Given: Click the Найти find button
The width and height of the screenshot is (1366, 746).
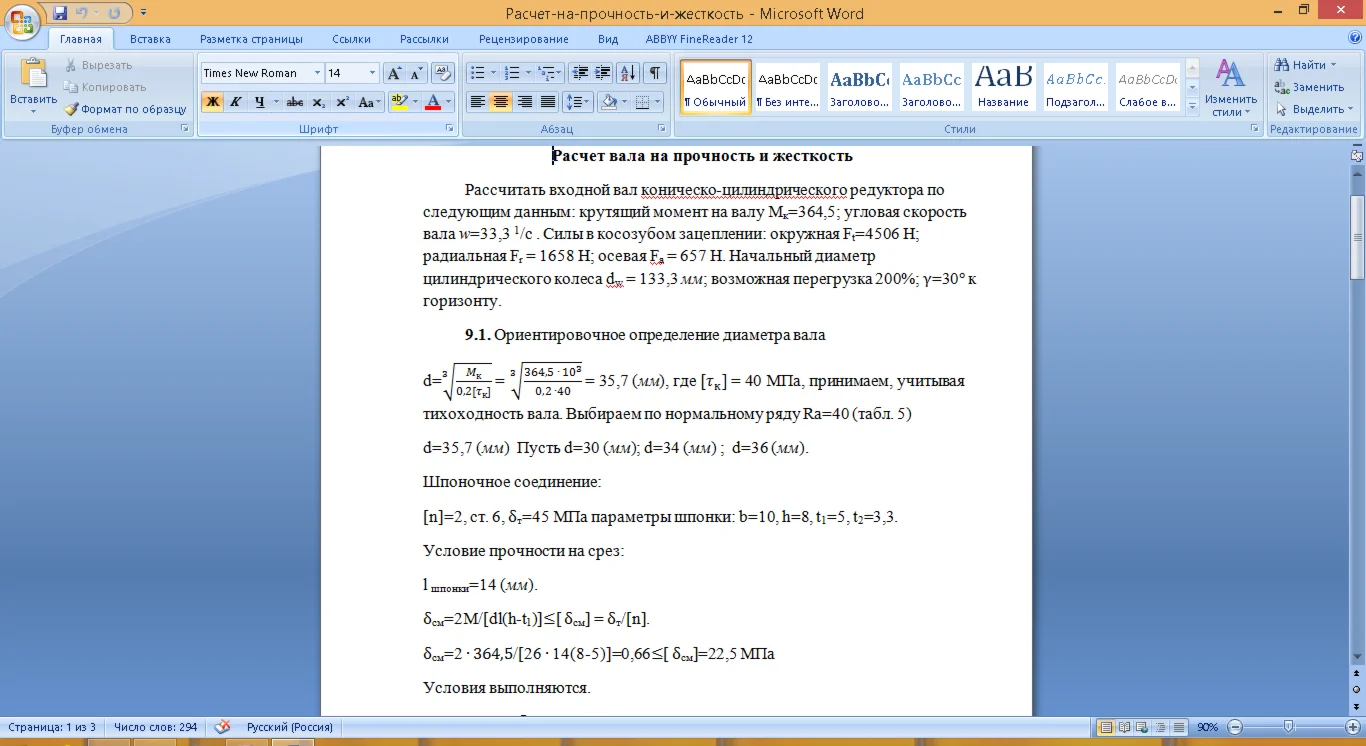Looking at the screenshot, I should coord(1308,65).
